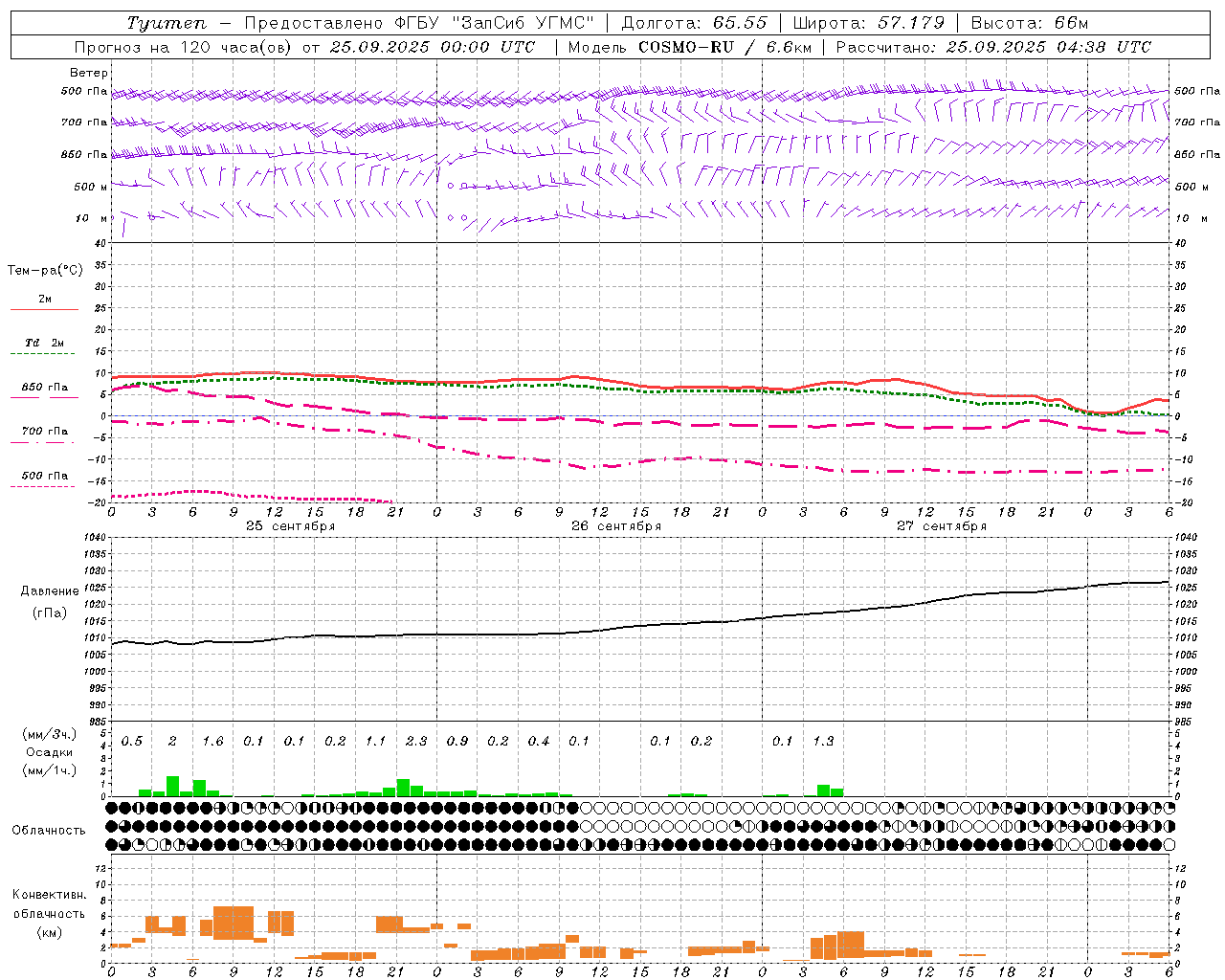1225x980 pixels.
Task: Click the "(мм/3ч.)" precipitation unit label
Action: point(50,734)
